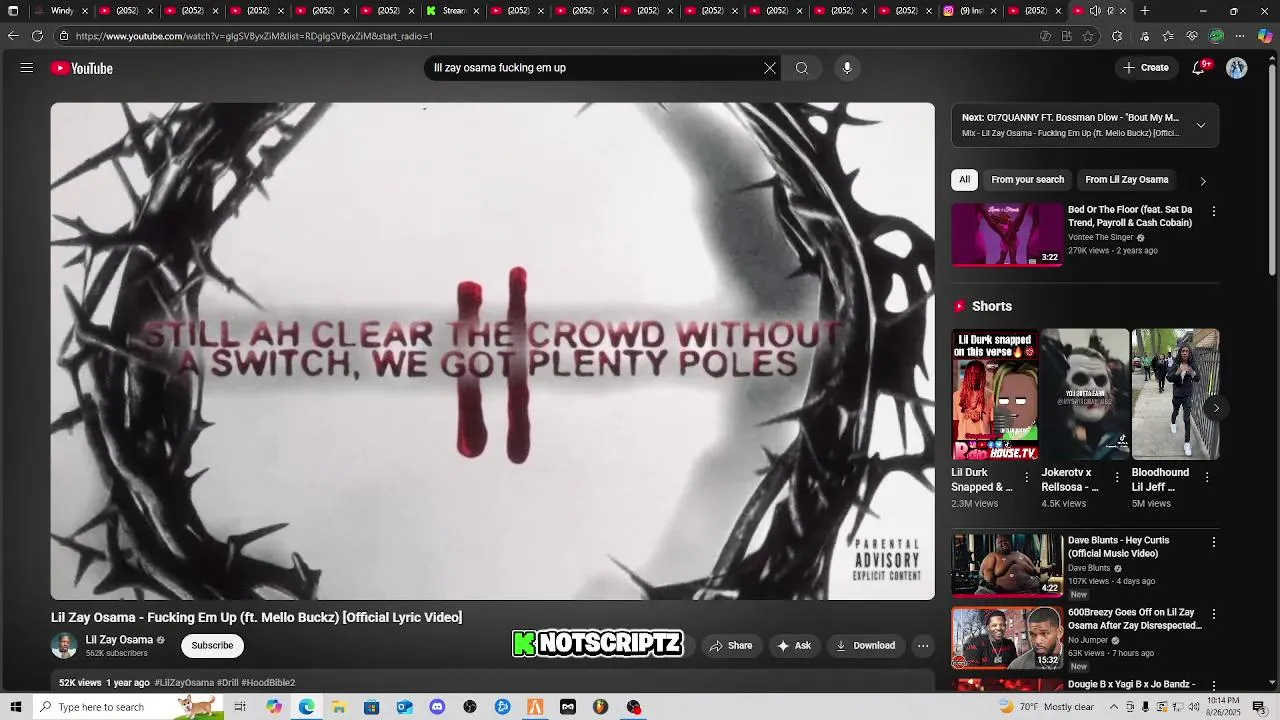Screen dimensions: 1280x720
Task: Open Task View on the taskbar
Action: 240,707
